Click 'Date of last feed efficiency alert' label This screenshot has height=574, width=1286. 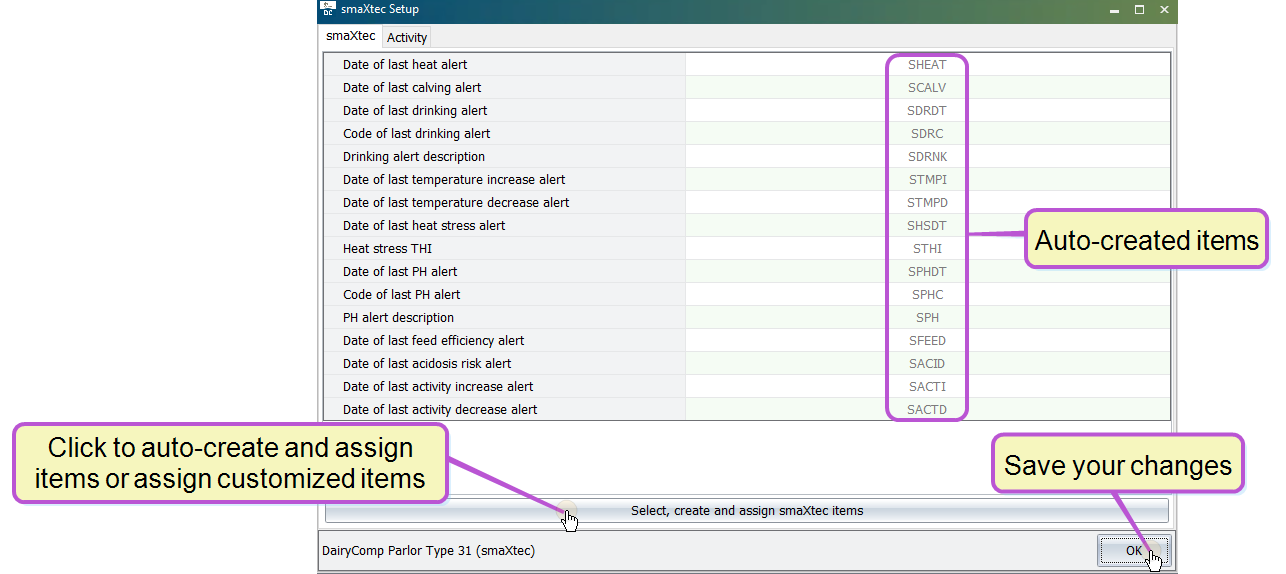(x=433, y=340)
